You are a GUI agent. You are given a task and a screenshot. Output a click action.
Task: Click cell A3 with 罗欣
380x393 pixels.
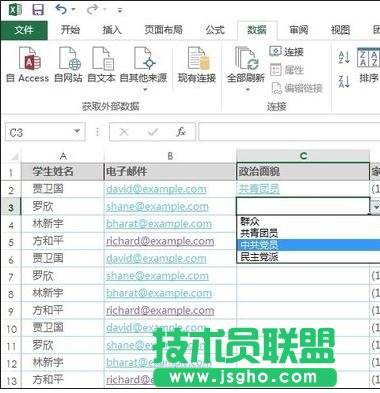tap(63, 207)
